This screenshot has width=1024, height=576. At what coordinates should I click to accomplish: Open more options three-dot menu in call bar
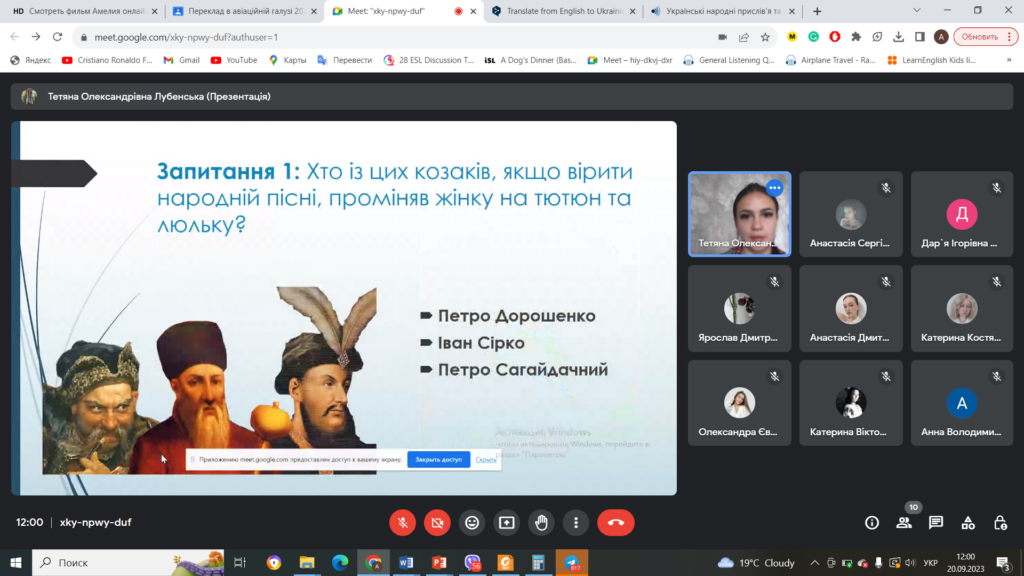coord(575,522)
